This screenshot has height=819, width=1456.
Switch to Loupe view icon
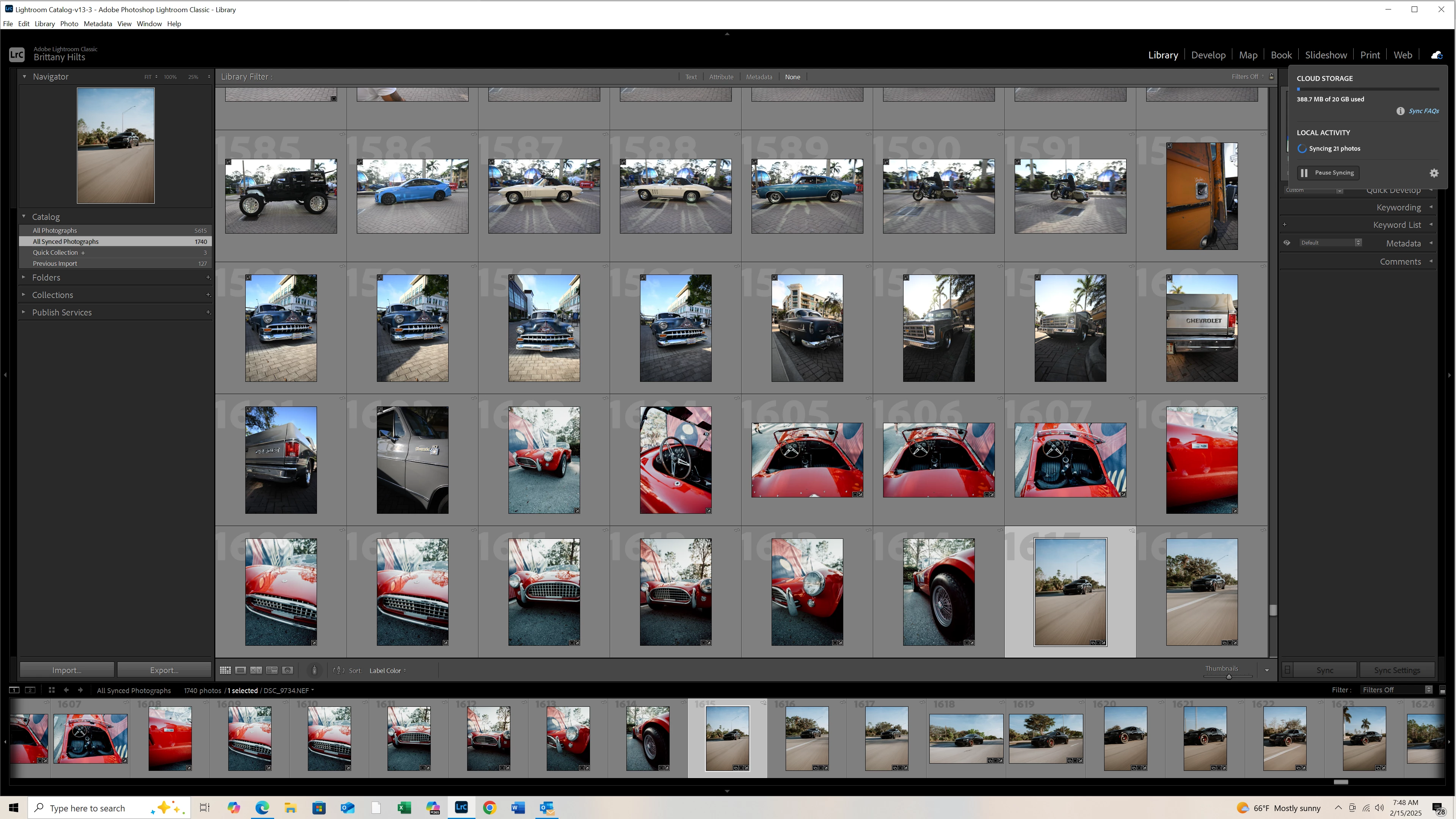coord(240,670)
